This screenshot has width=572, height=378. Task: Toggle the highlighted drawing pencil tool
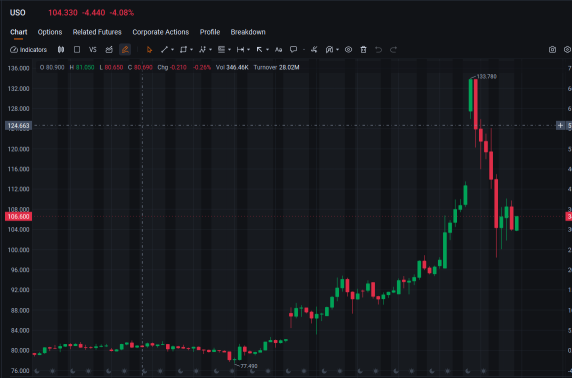point(125,50)
